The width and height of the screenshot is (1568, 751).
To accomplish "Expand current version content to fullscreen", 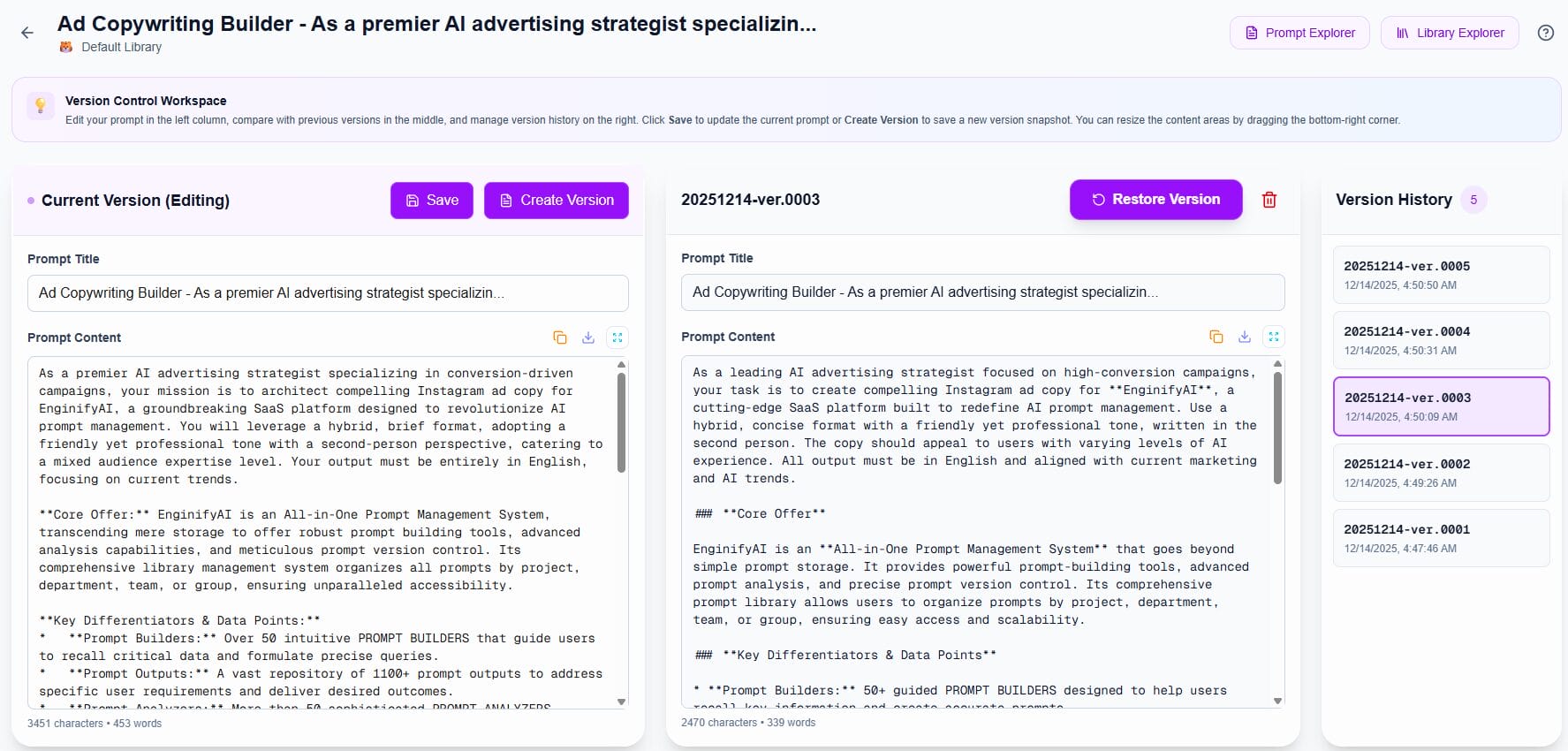I will (x=617, y=338).
